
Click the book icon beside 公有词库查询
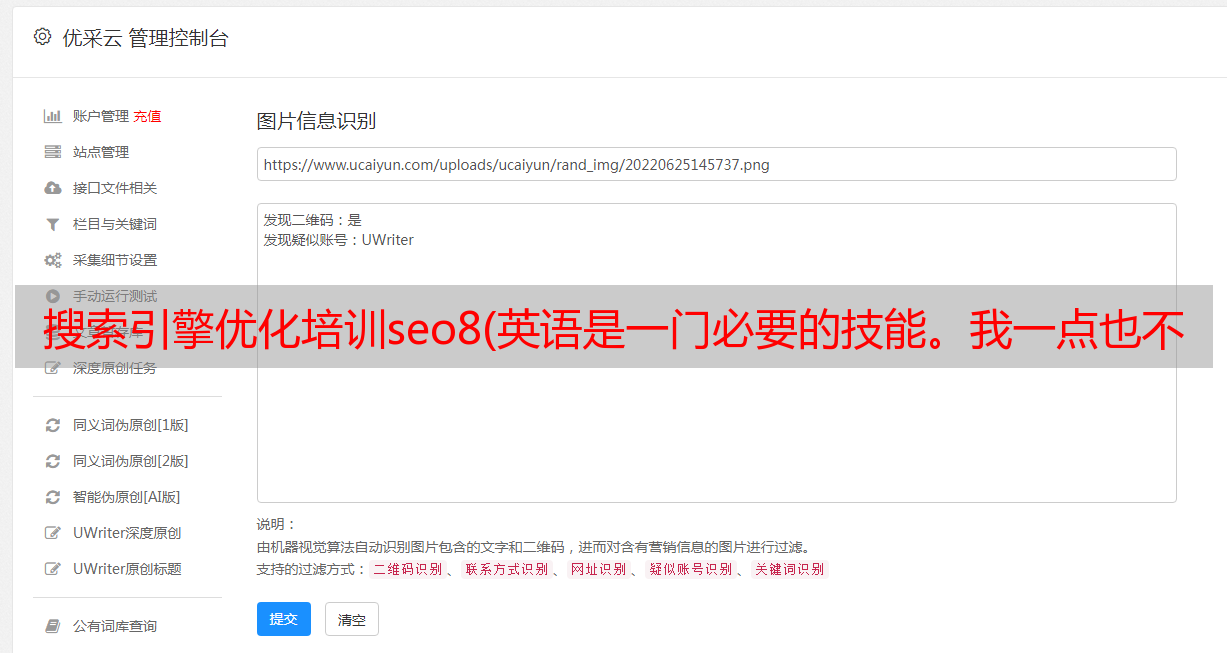[x=53, y=626]
